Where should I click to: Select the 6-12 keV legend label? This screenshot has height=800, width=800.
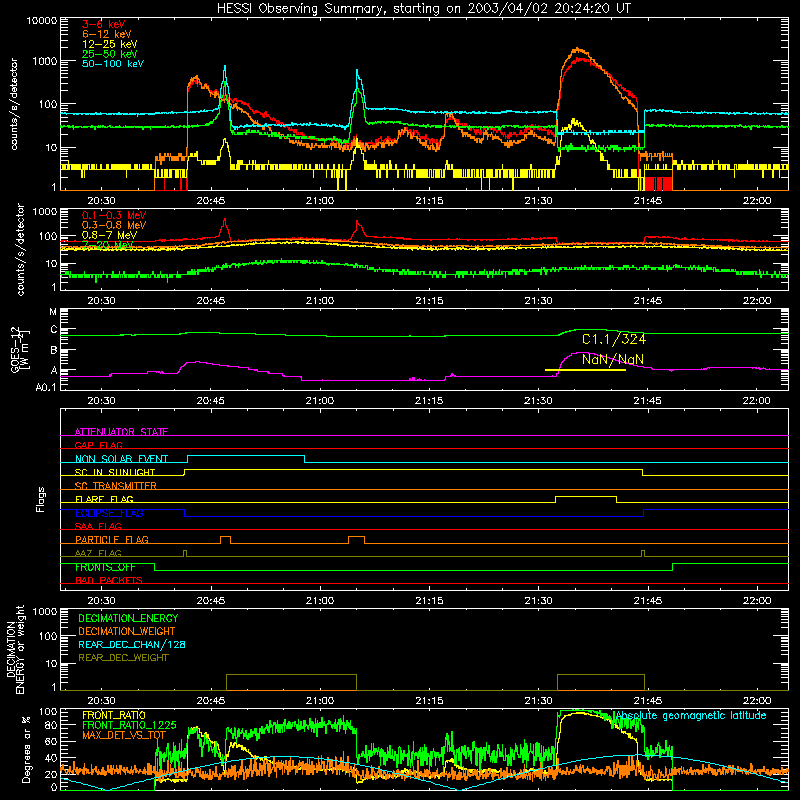(x=107, y=34)
